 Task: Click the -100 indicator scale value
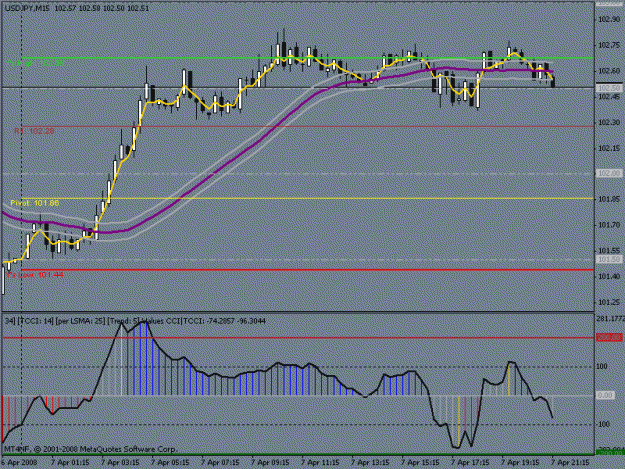[x=603, y=424]
